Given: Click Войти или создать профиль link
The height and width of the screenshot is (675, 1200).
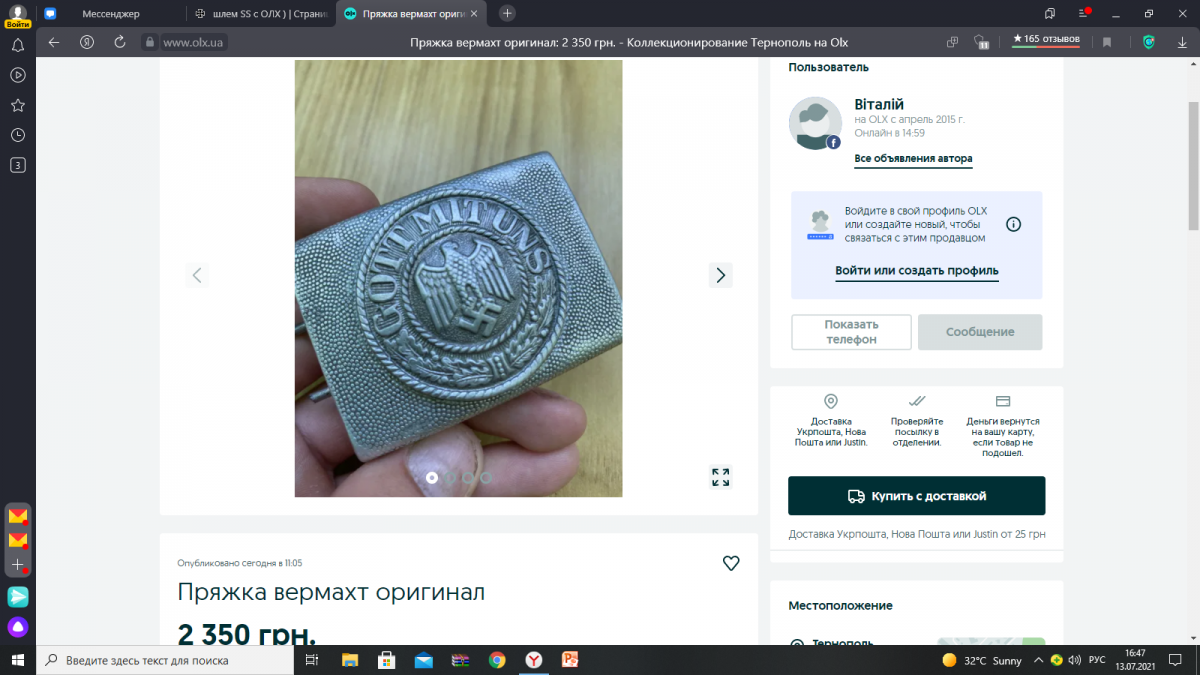Looking at the screenshot, I should tap(917, 271).
